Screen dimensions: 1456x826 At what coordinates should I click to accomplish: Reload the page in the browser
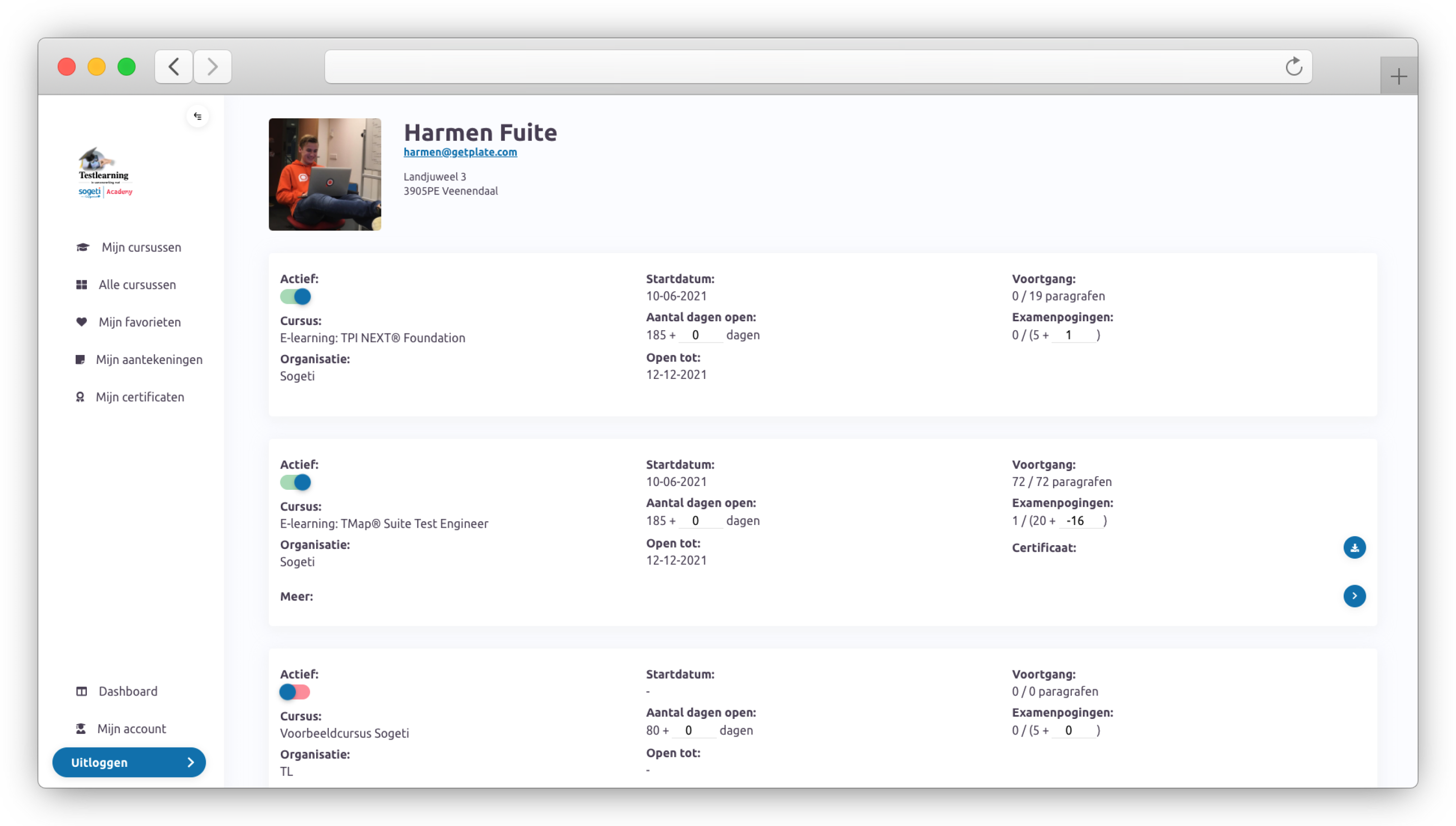(1293, 67)
